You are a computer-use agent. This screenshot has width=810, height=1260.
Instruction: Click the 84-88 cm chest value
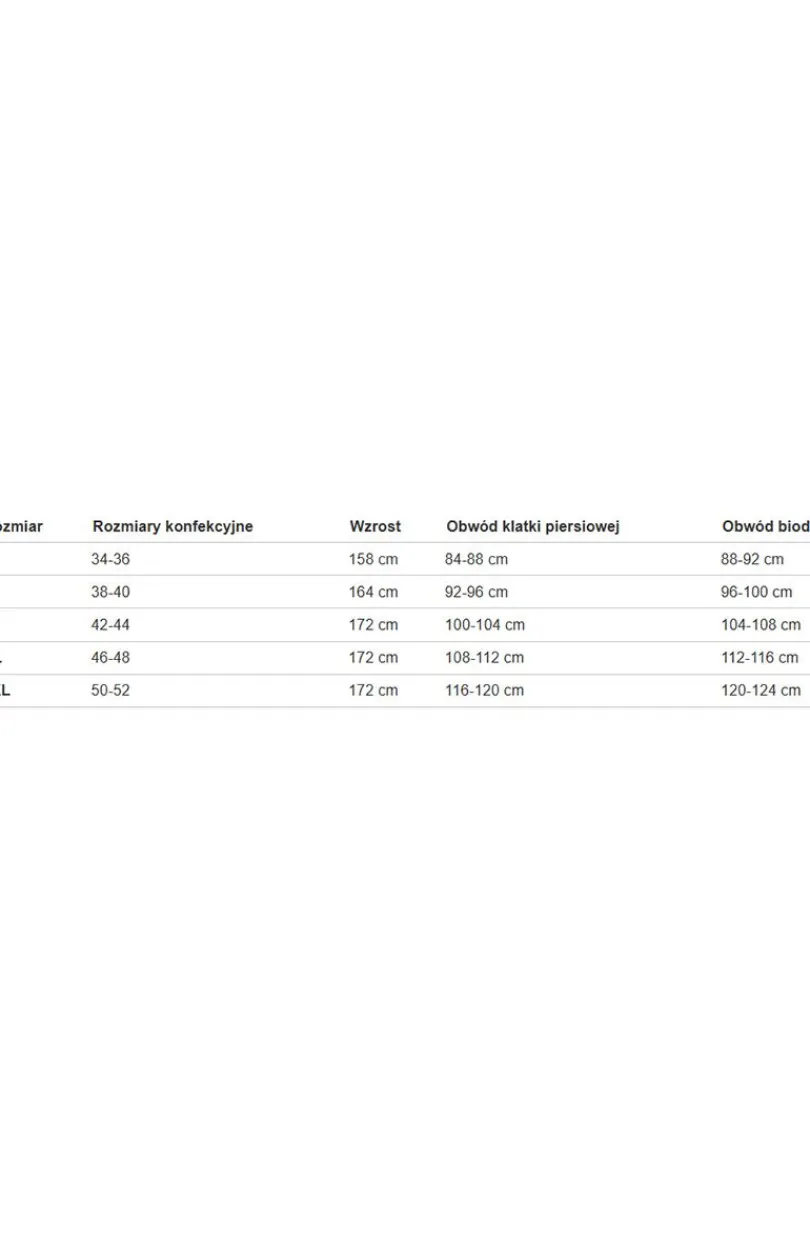476,559
